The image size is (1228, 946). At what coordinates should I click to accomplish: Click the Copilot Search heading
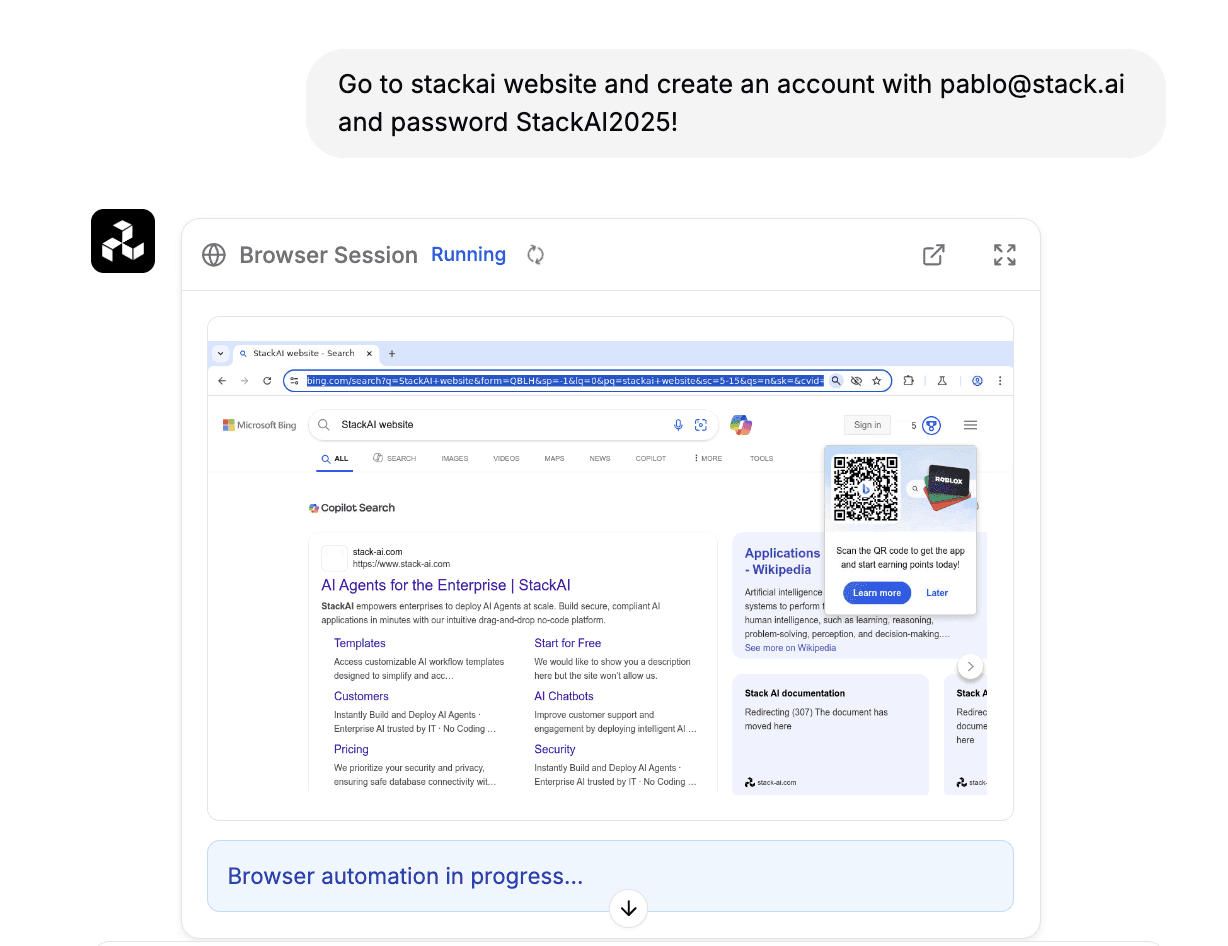pos(352,508)
